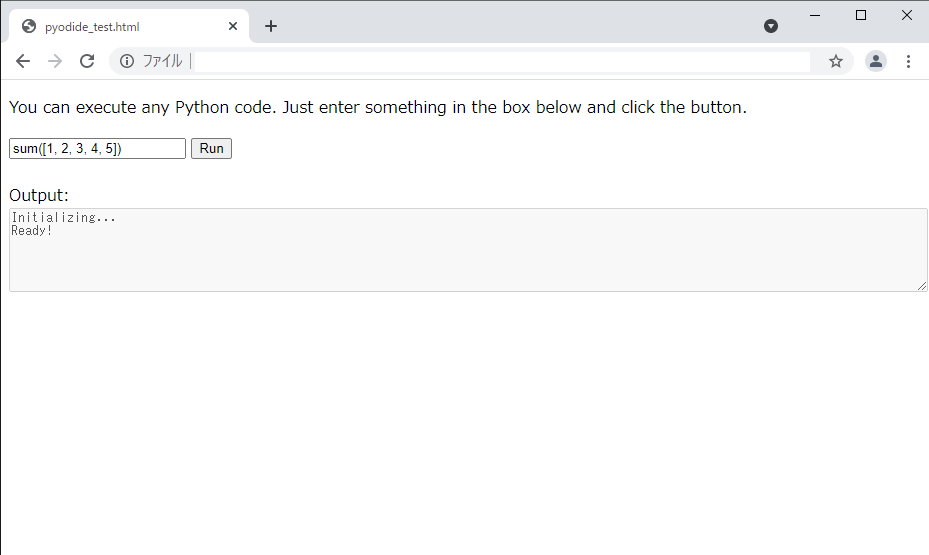Click the 'Ready!' line in output
Viewport: 929px width, 555px height.
tap(32, 231)
